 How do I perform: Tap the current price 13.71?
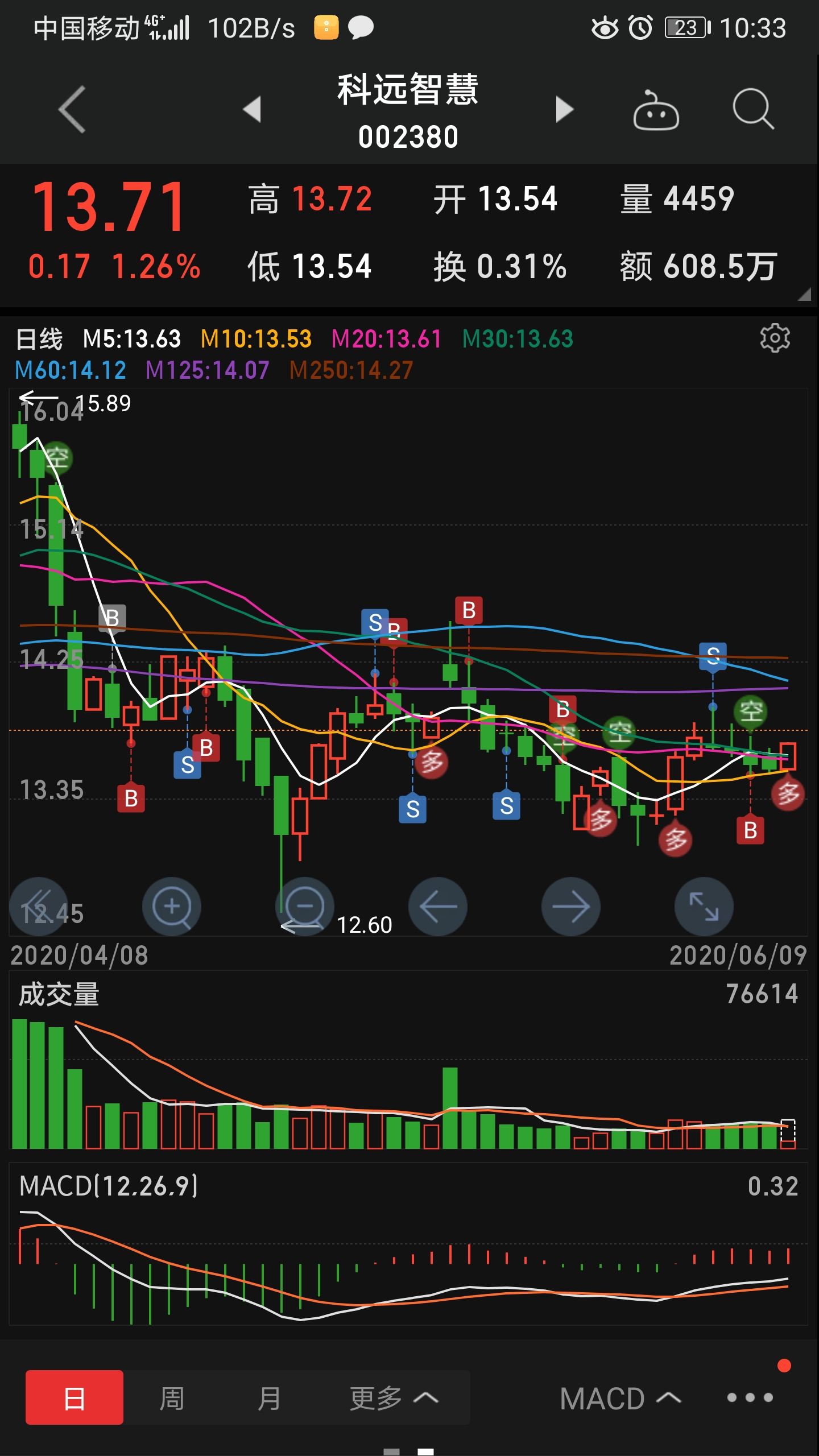[x=109, y=207]
